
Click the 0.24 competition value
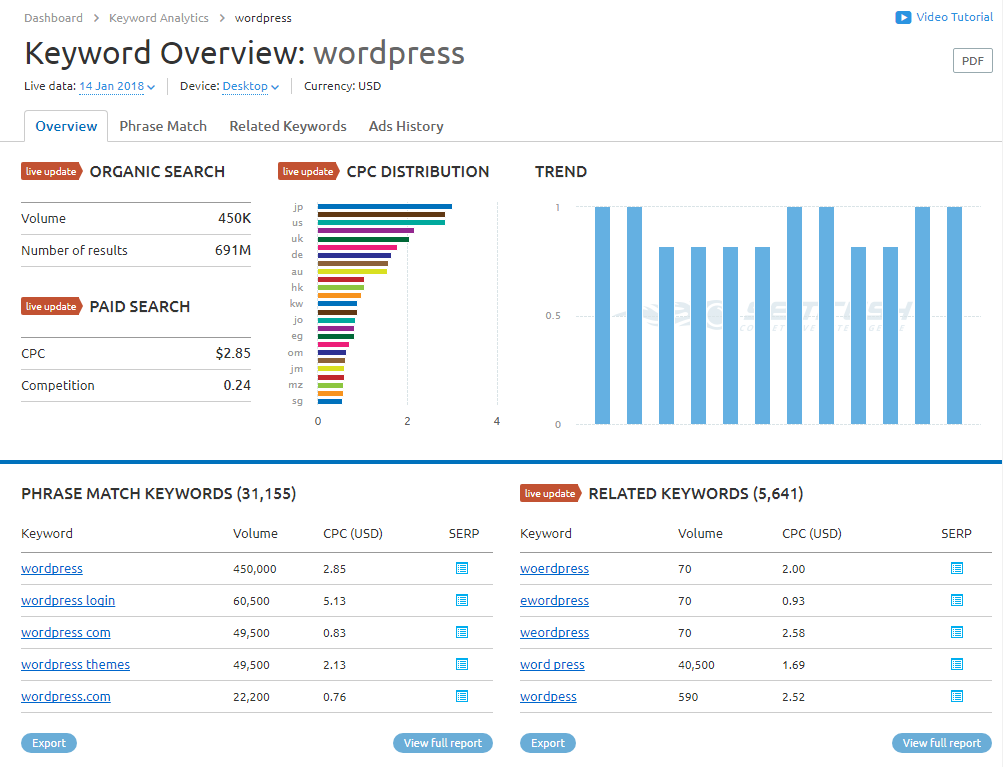[x=237, y=385]
